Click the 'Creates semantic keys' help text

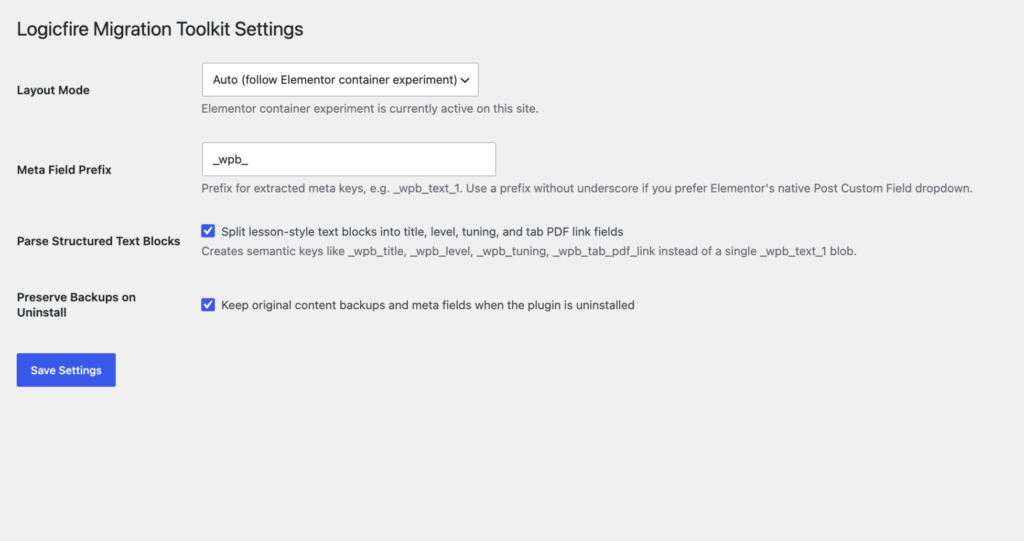pos(528,251)
